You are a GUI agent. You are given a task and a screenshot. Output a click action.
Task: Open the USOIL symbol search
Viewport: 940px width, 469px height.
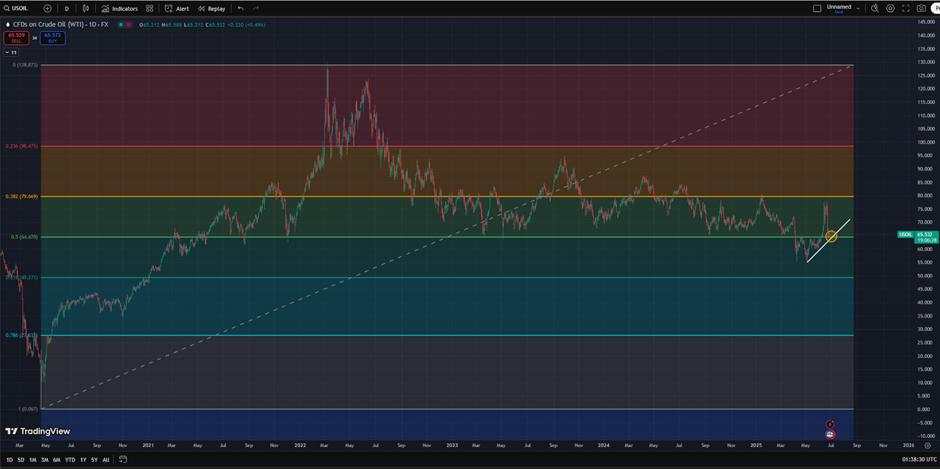click(17, 8)
